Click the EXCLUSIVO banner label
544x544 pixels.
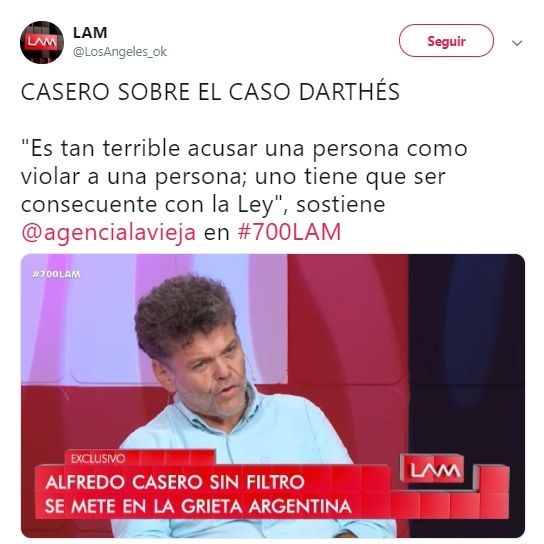pos(98,459)
